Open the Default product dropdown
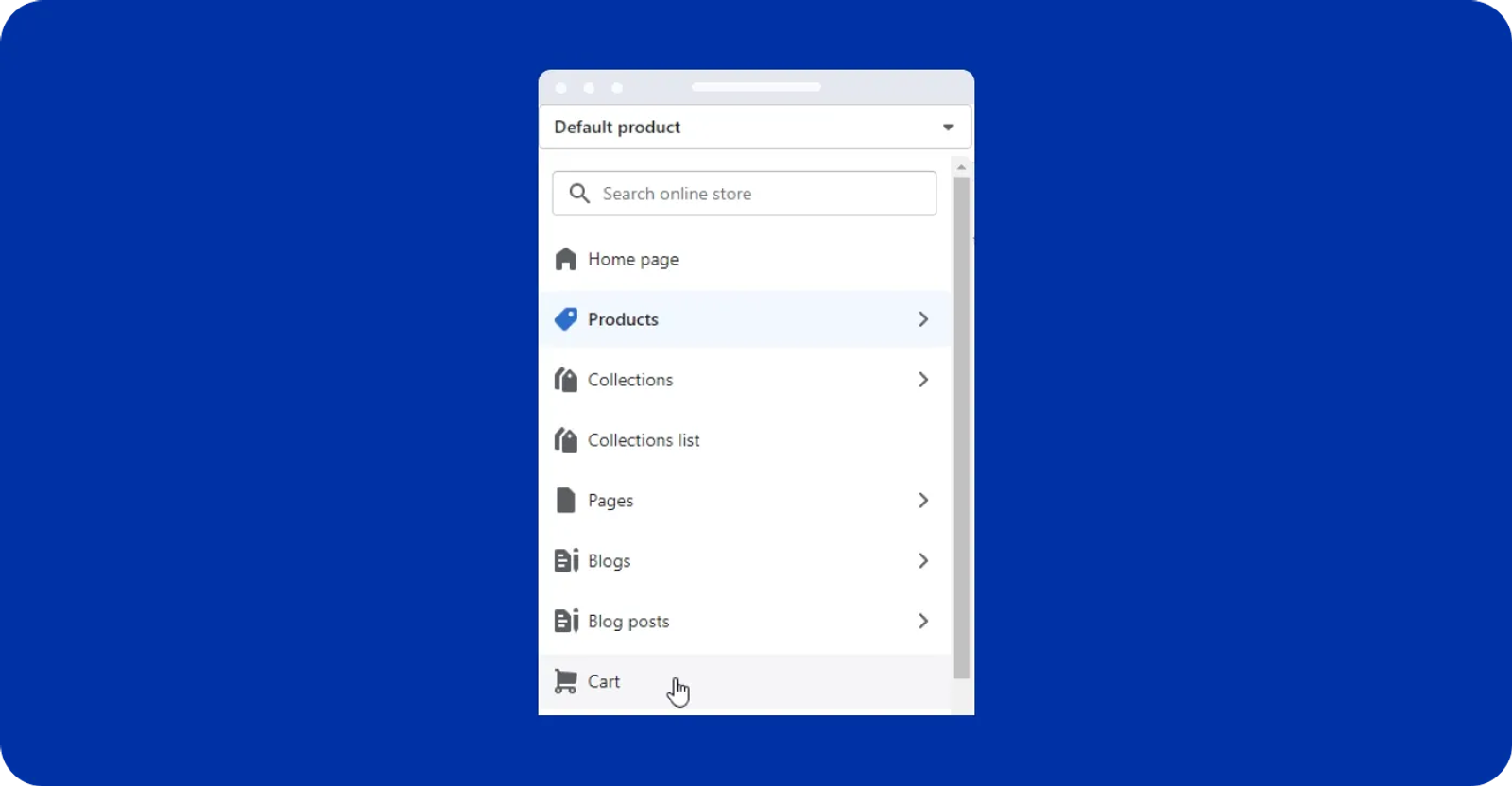This screenshot has width=1512, height=786. click(x=755, y=127)
